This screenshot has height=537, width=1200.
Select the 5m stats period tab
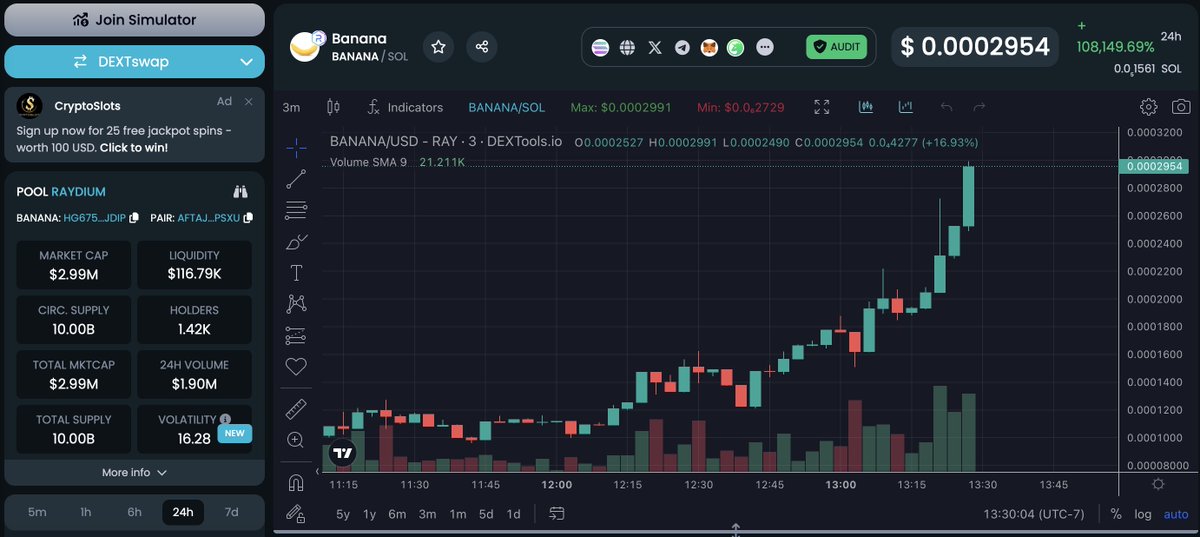37,512
